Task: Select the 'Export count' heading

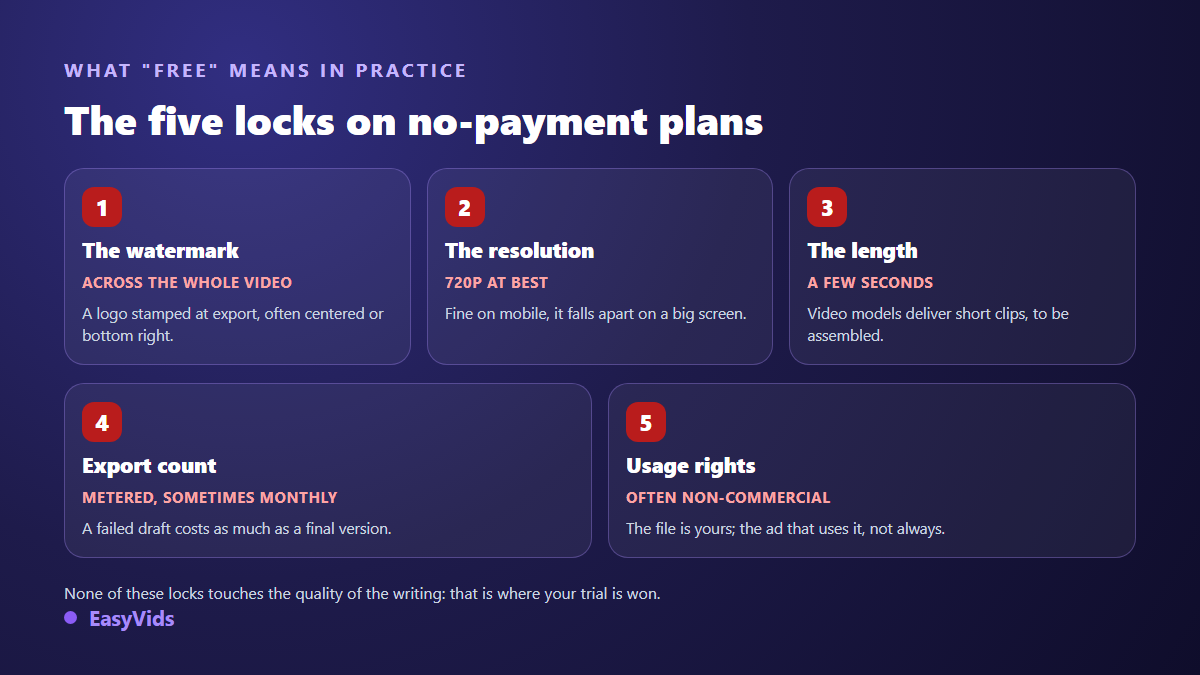Action: click(149, 466)
